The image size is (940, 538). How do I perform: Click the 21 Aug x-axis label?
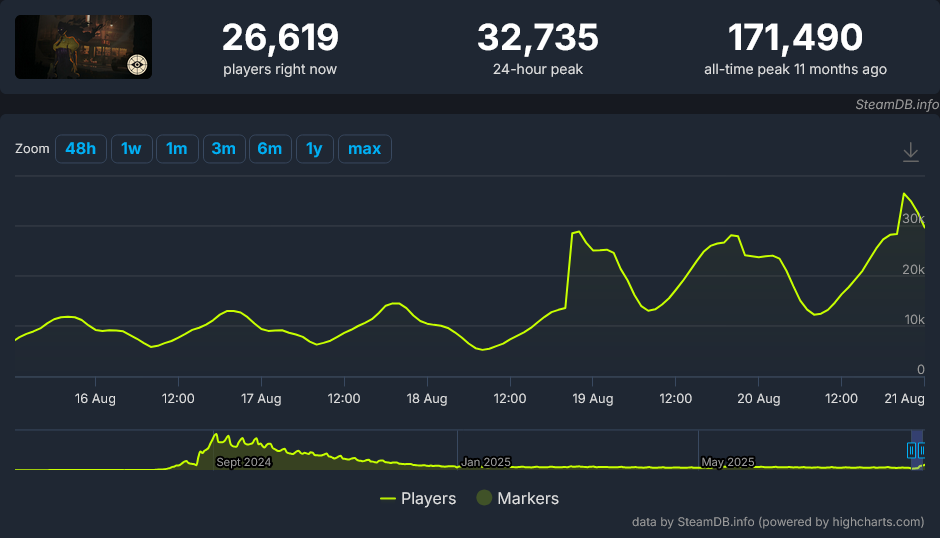pyautogui.click(x=904, y=399)
